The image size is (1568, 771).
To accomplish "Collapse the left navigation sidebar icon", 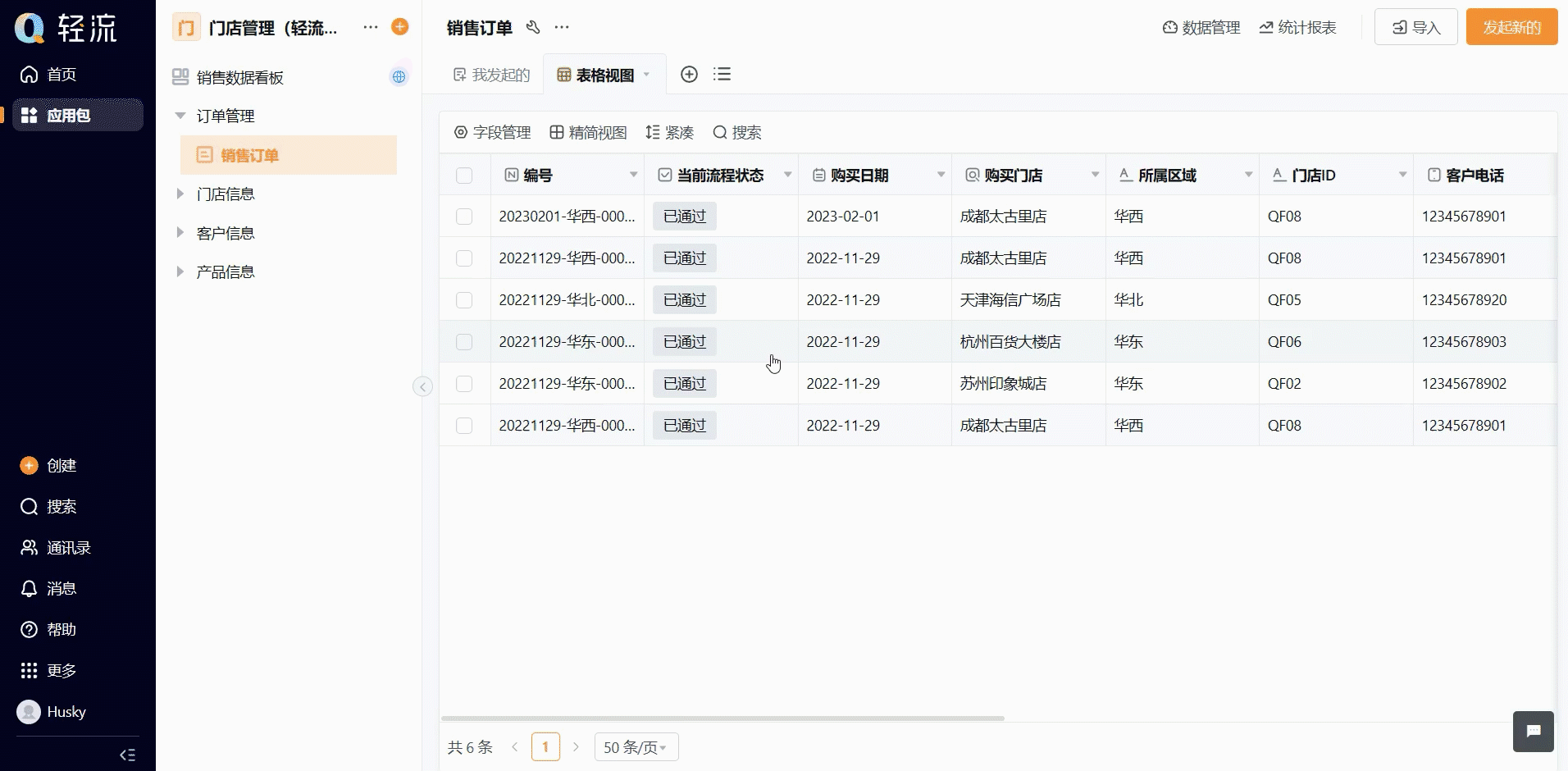I will coord(127,755).
